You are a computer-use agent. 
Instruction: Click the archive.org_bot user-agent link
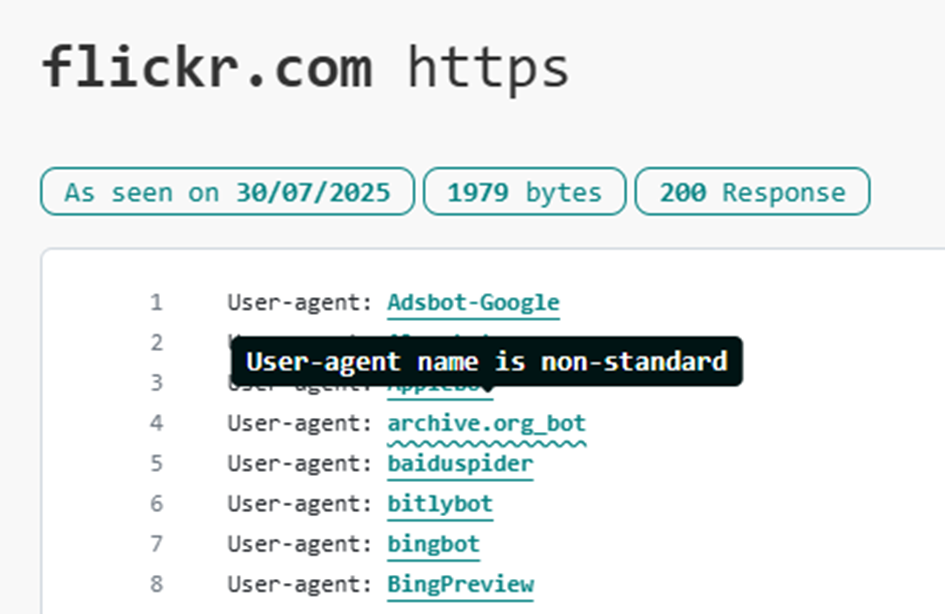point(486,424)
